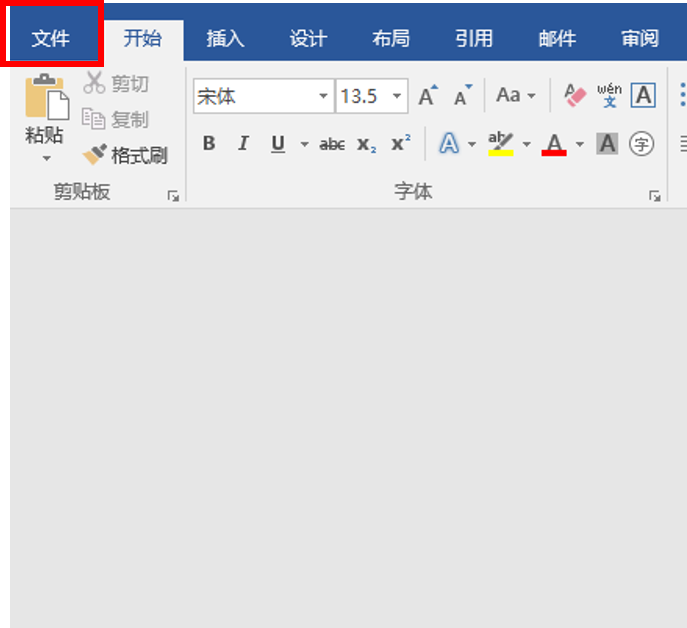Screen dimensions: 687x628
Task: Click the 复制 copy button
Action: point(116,119)
